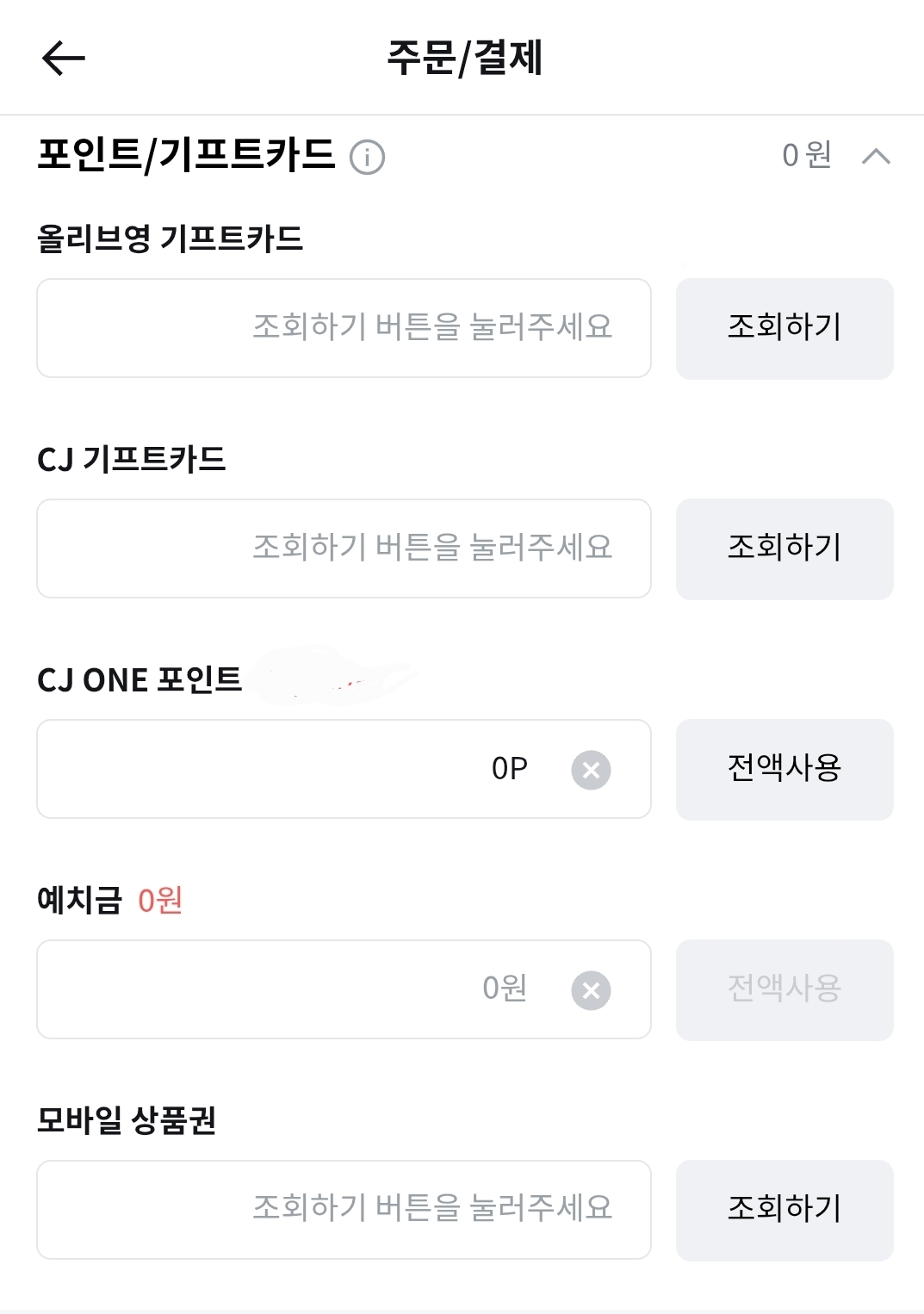Tap the CJ ONE 포인트 label
Screen dimensions: 924x1314
click(x=140, y=680)
